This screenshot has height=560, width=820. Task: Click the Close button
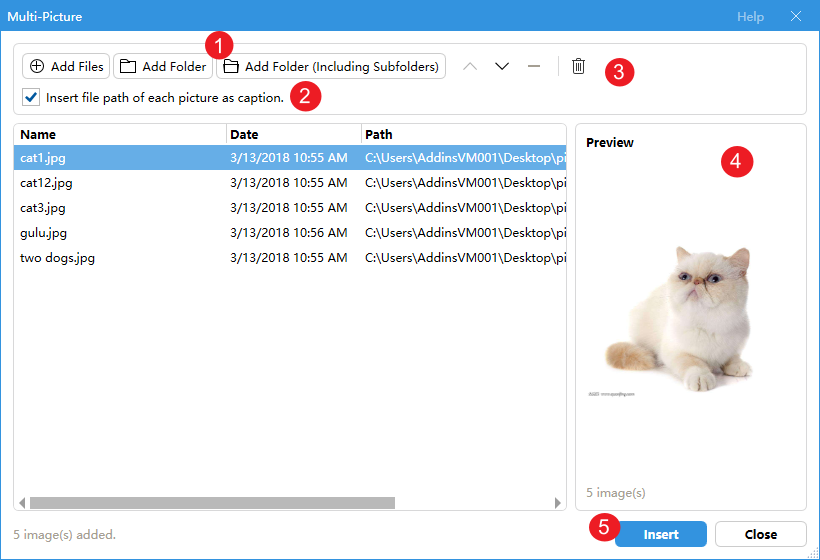point(761,534)
